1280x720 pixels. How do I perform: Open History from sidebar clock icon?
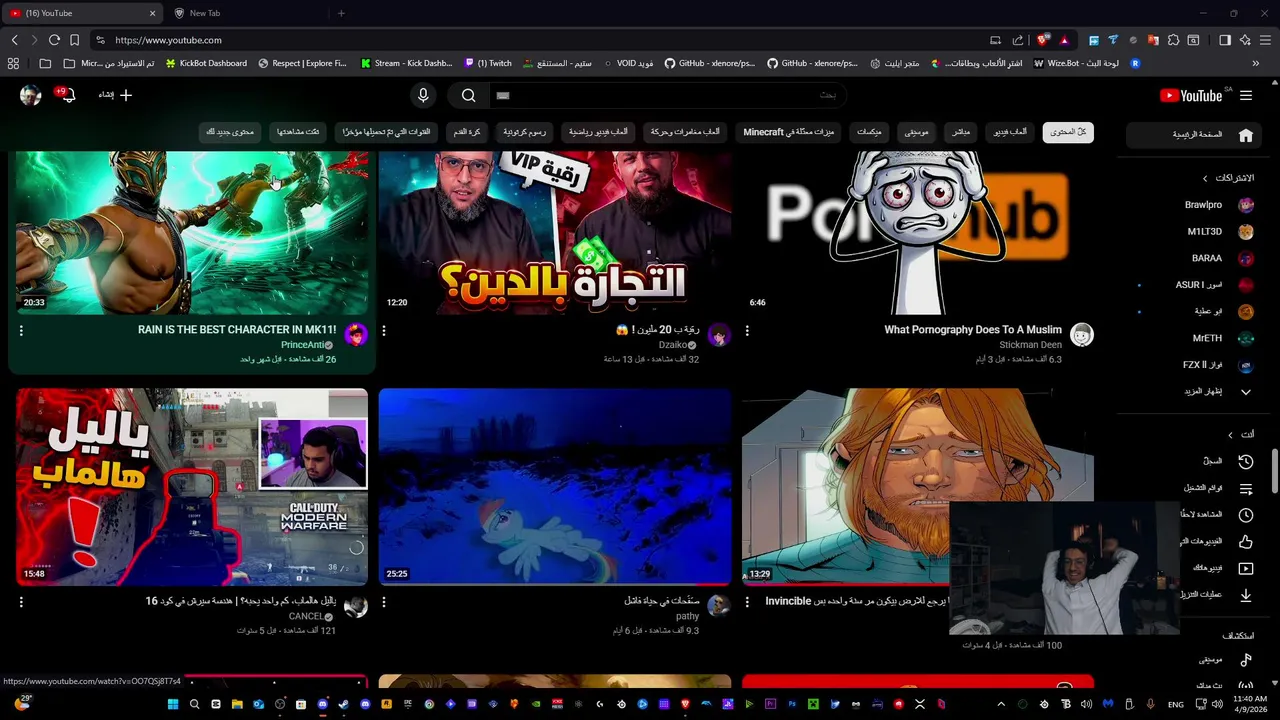[1246, 461]
